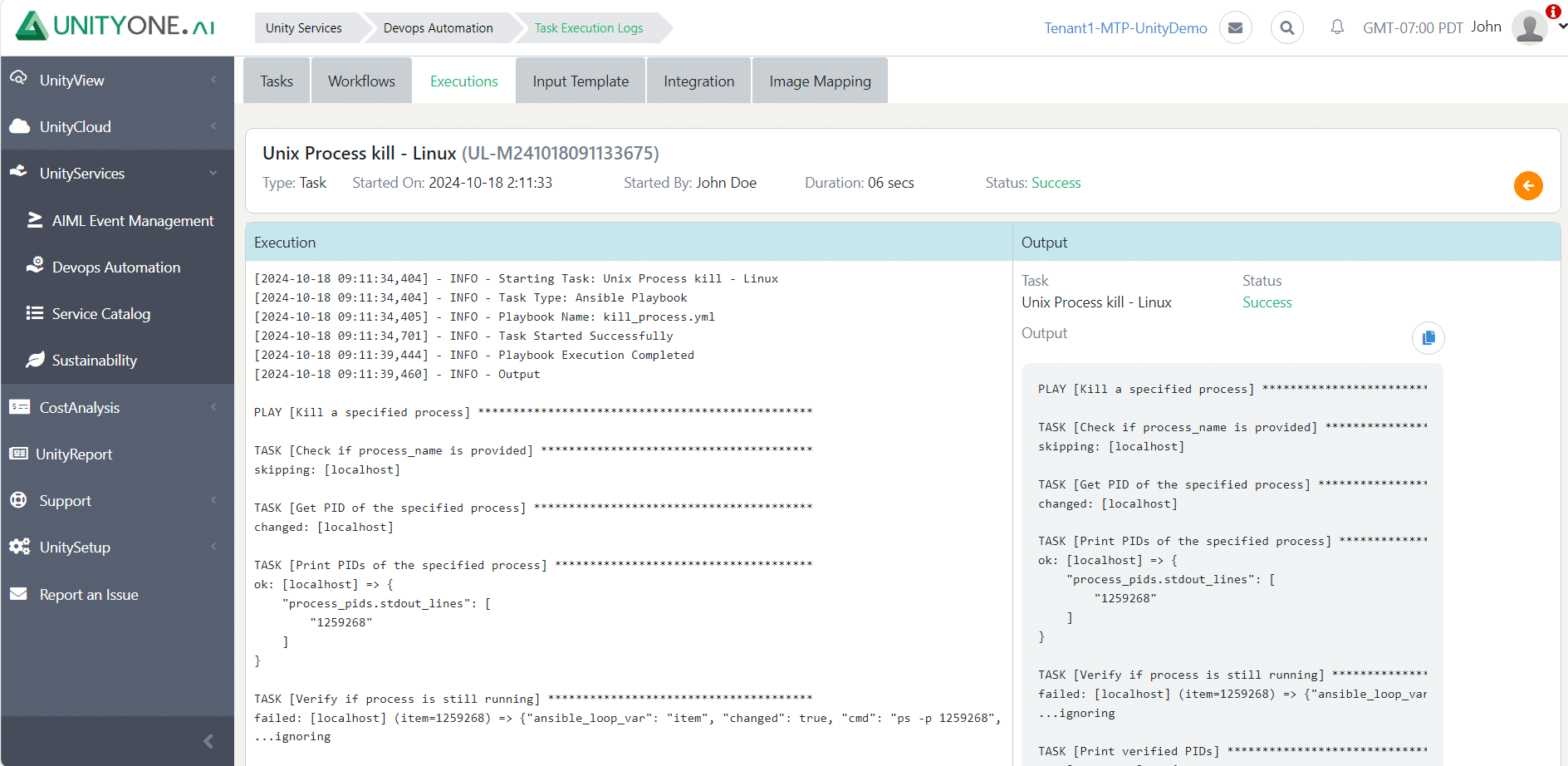Open the Tenant1-MTP-UnityDemo tenant link

click(1125, 27)
